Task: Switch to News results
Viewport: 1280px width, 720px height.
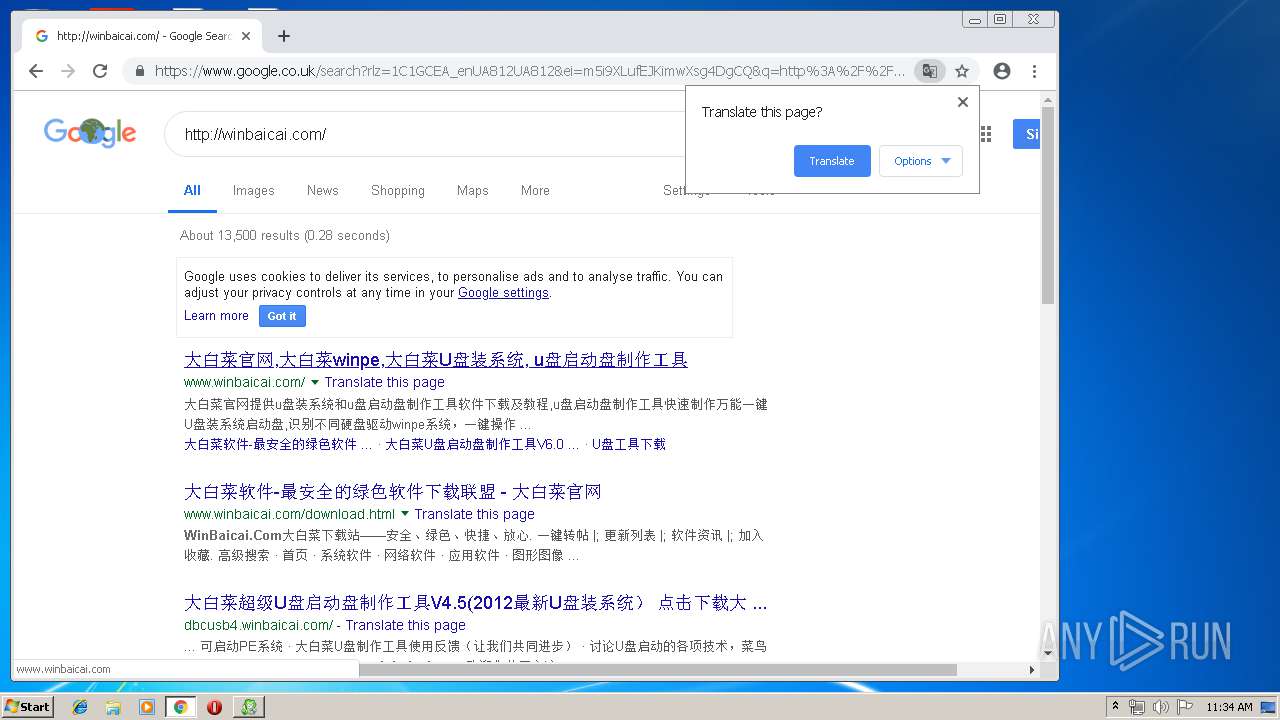Action: click(x=322, y=190)
